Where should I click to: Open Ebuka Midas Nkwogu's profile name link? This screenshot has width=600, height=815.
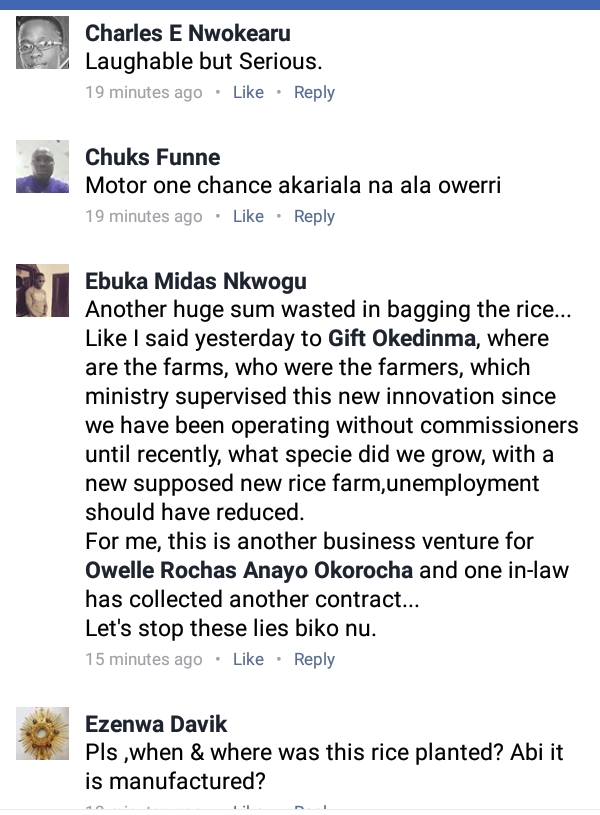(x=196, y=281)
